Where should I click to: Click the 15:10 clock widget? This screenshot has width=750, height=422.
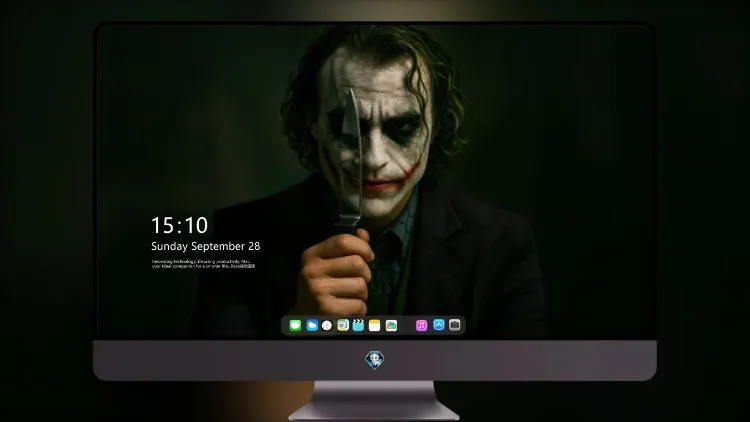(x=179, y=225)
